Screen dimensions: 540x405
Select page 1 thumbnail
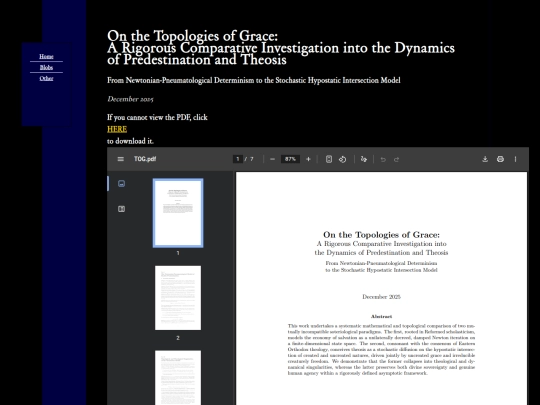[178, 213]
